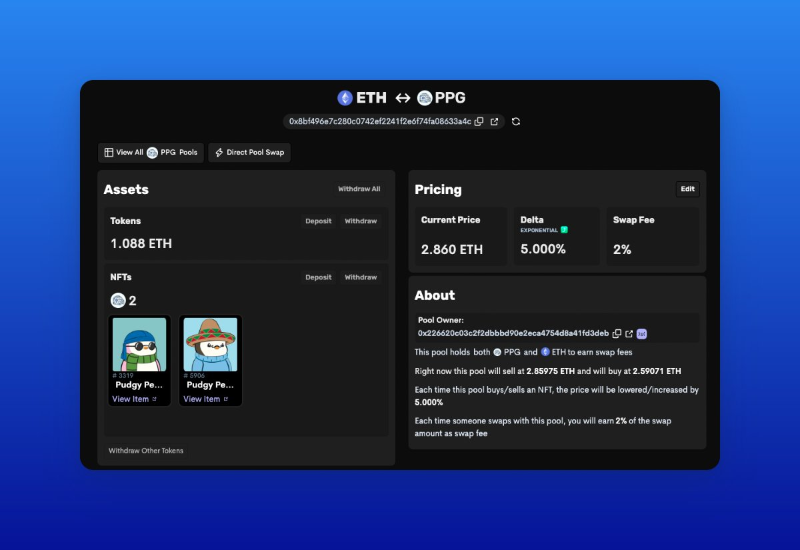Viewport: 800px width, 550px height.
Task: Click the green Exponential delta info icon
Action: (x=564, y=230)
